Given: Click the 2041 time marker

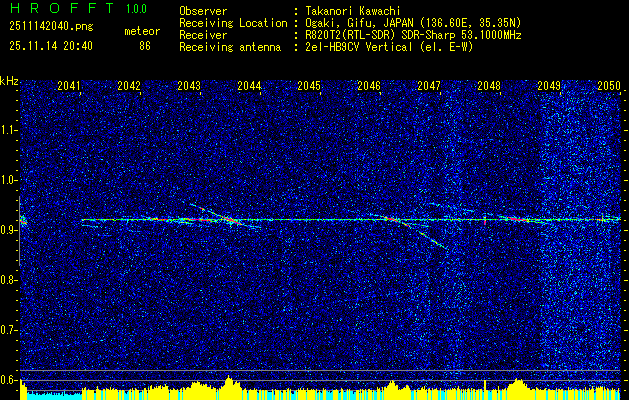Looking at the screenshot, I should (69, 86).
